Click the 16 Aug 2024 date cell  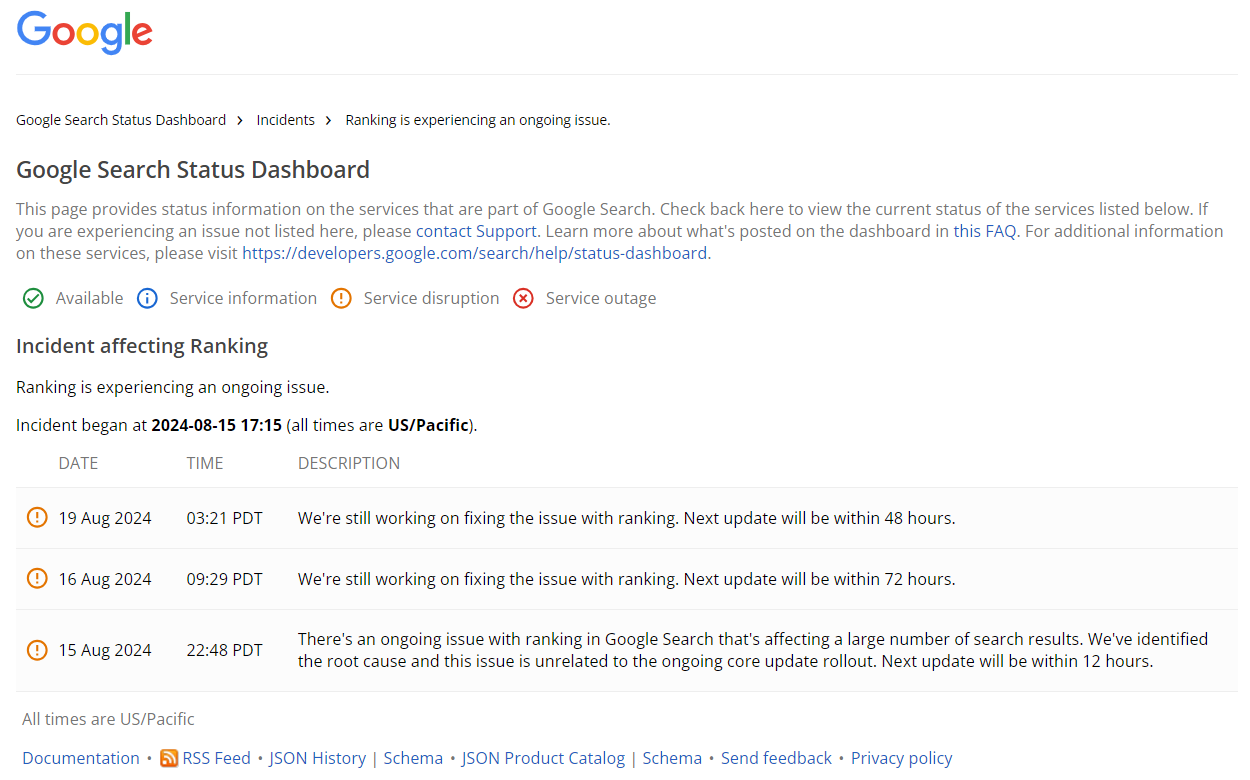click(105, 579)
